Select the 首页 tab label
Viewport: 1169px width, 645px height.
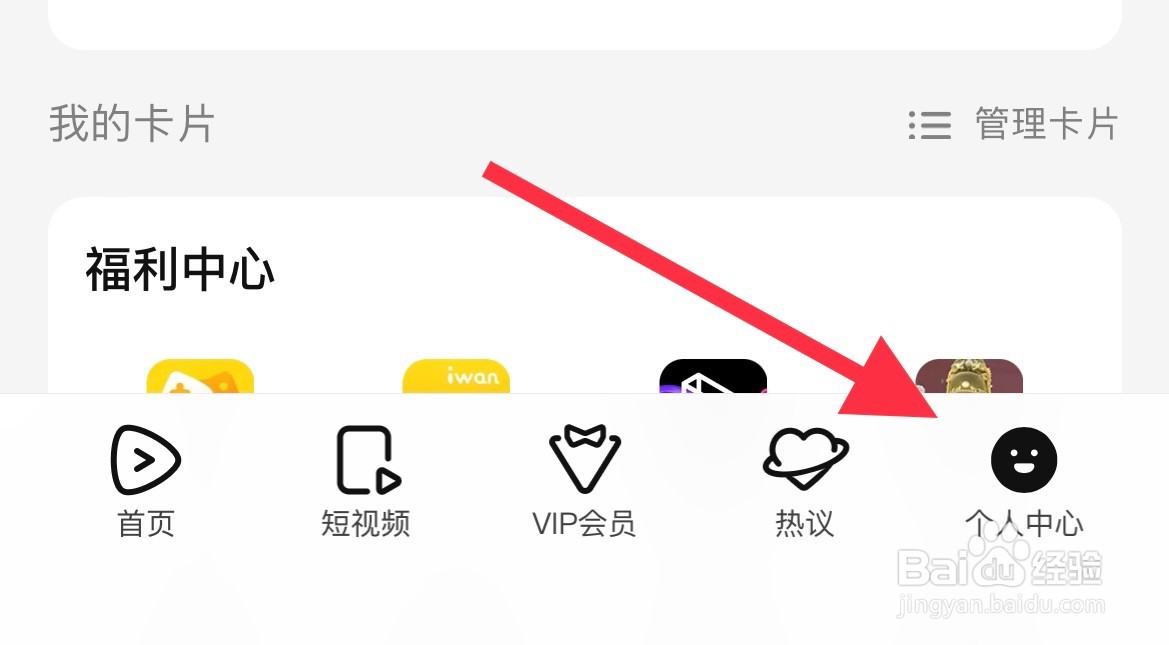tap(146, 523)
